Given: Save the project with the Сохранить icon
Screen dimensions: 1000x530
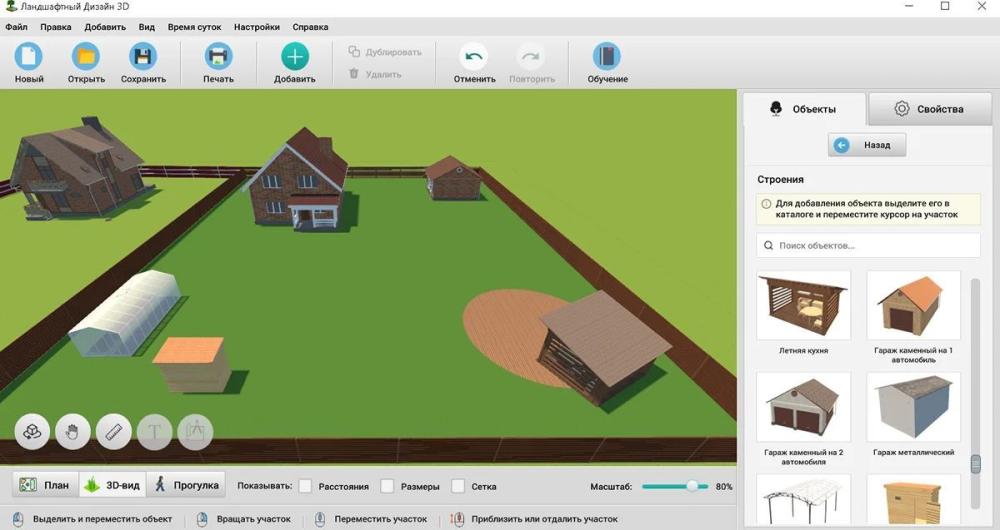Looking at the screenshot, I should tap(143, 57).
